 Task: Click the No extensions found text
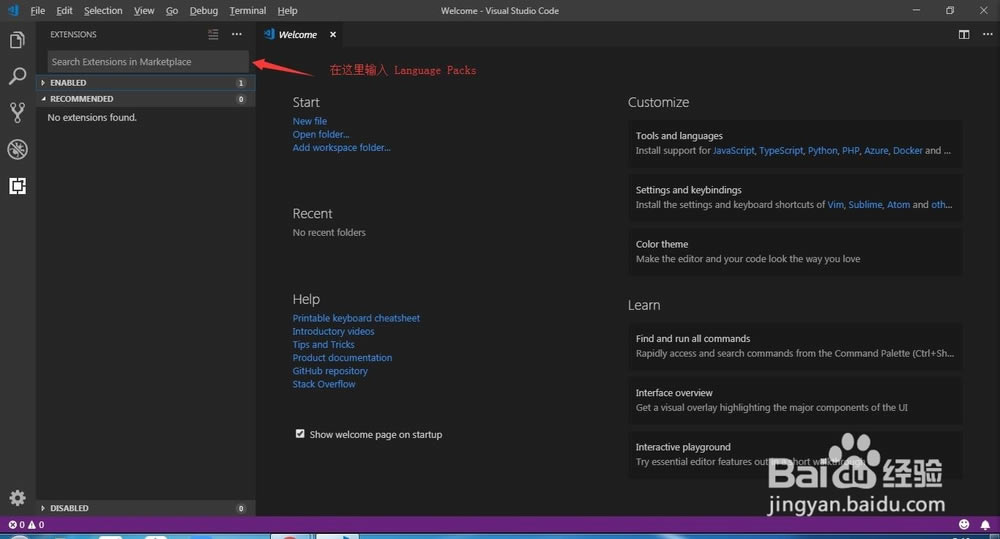coord(92,117)
